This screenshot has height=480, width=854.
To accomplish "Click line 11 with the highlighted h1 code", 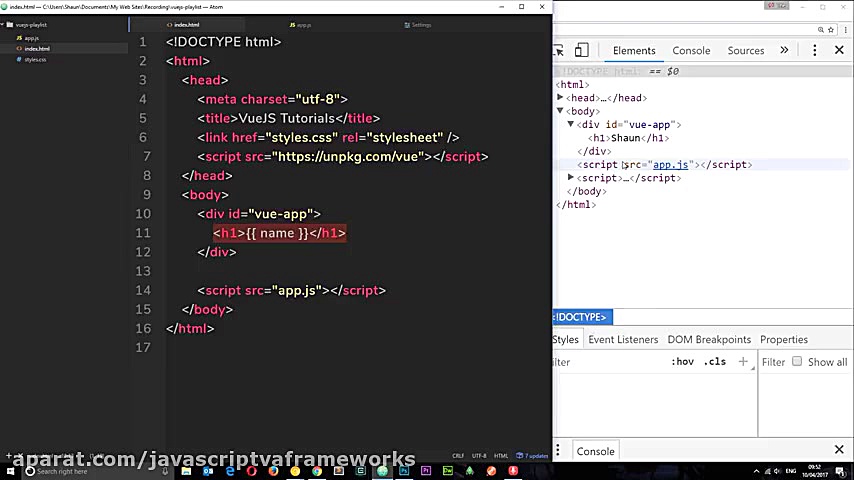I will 279,233.
